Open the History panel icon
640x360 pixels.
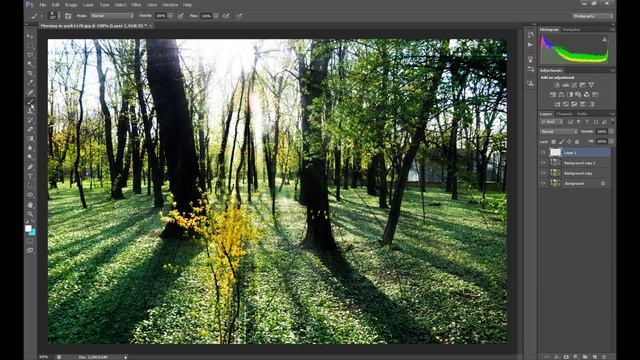click(531, 35)
